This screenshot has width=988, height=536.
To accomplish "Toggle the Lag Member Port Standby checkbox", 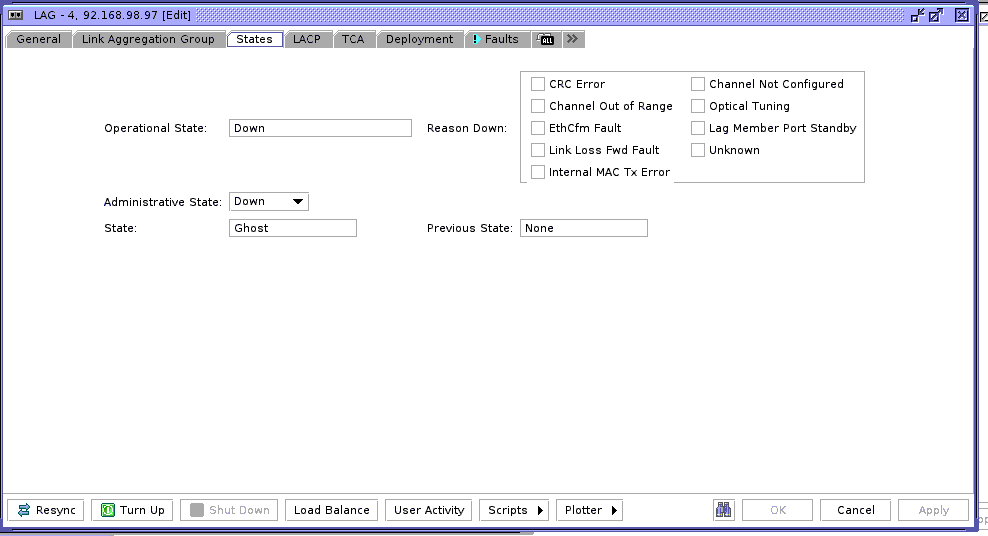I will click(698, 128).
